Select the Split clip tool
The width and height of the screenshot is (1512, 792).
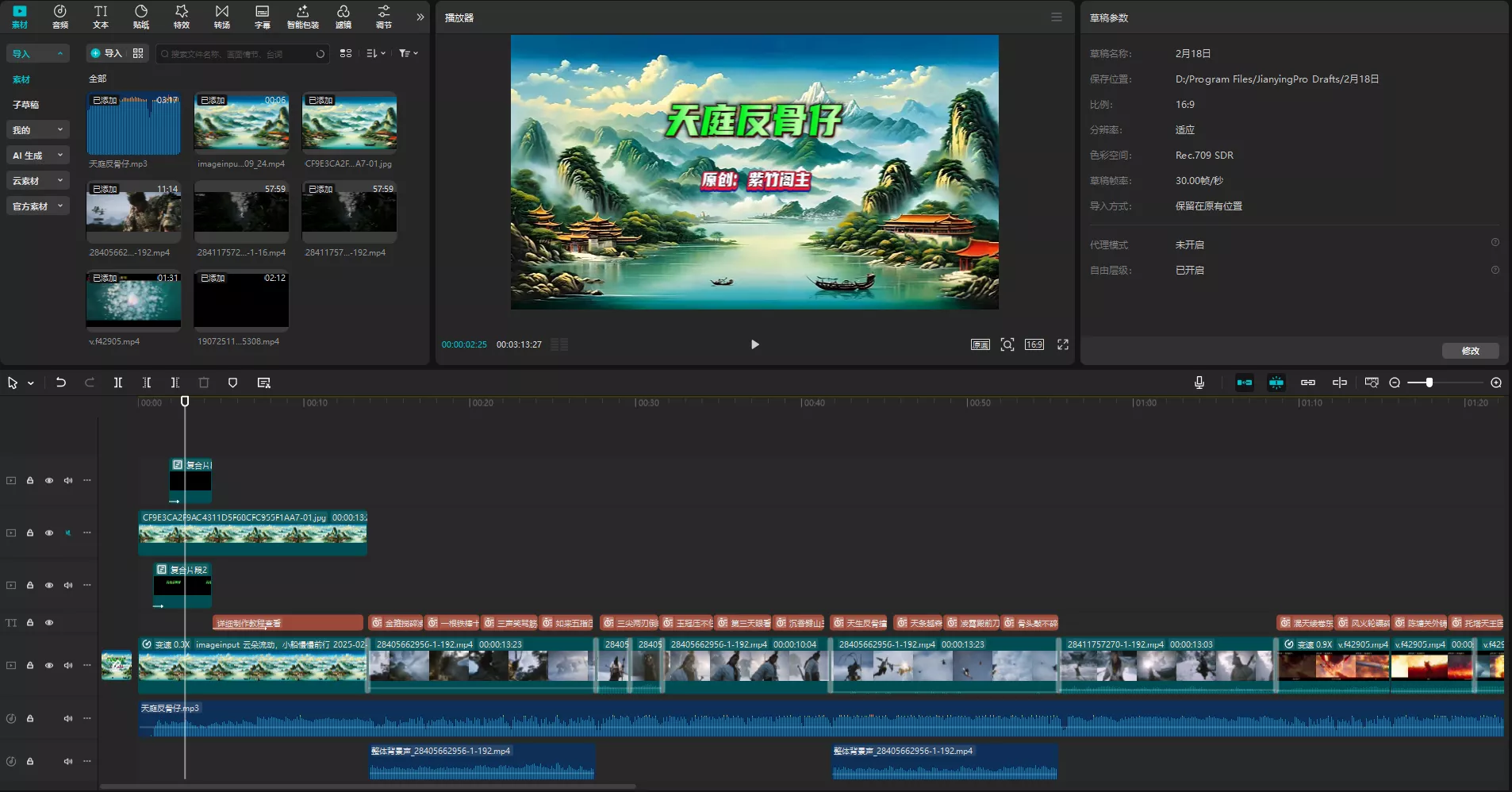[x=118, y=383]
